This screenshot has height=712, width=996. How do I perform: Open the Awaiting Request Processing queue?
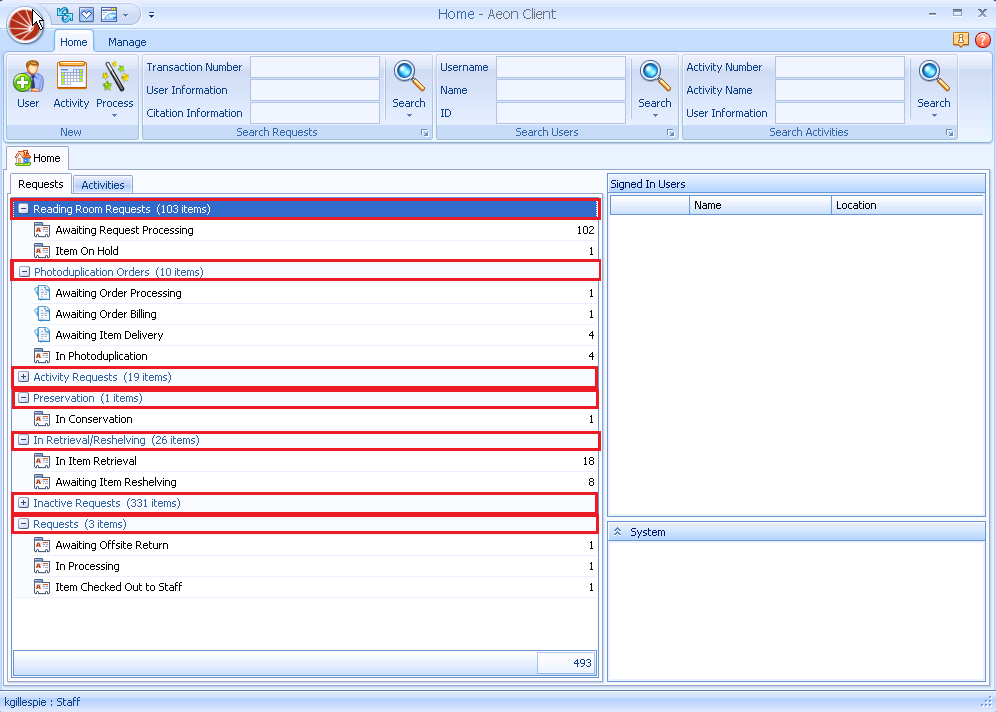[x=124, y=230]
